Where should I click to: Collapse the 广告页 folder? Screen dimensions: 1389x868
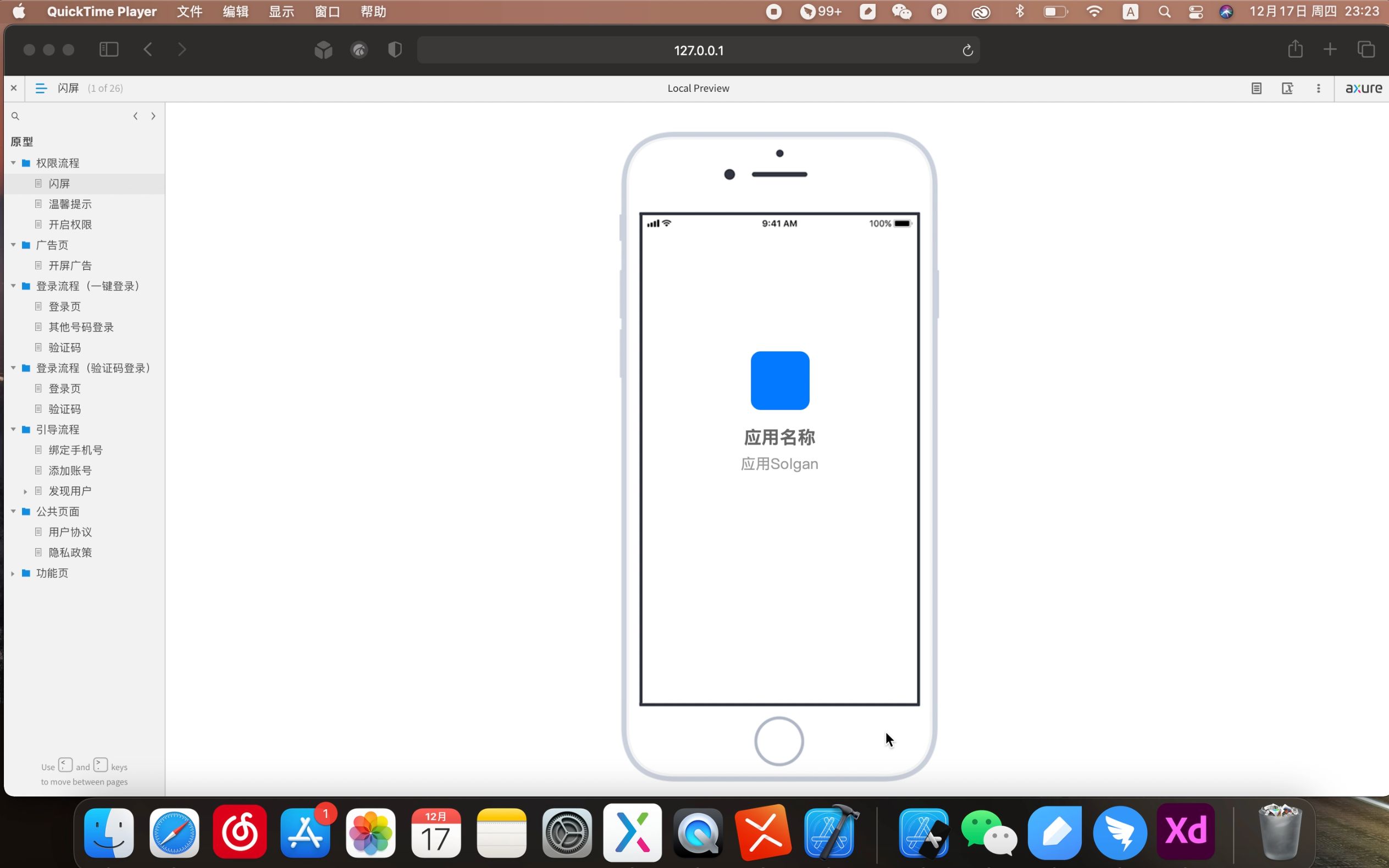[x=13, y=245]
